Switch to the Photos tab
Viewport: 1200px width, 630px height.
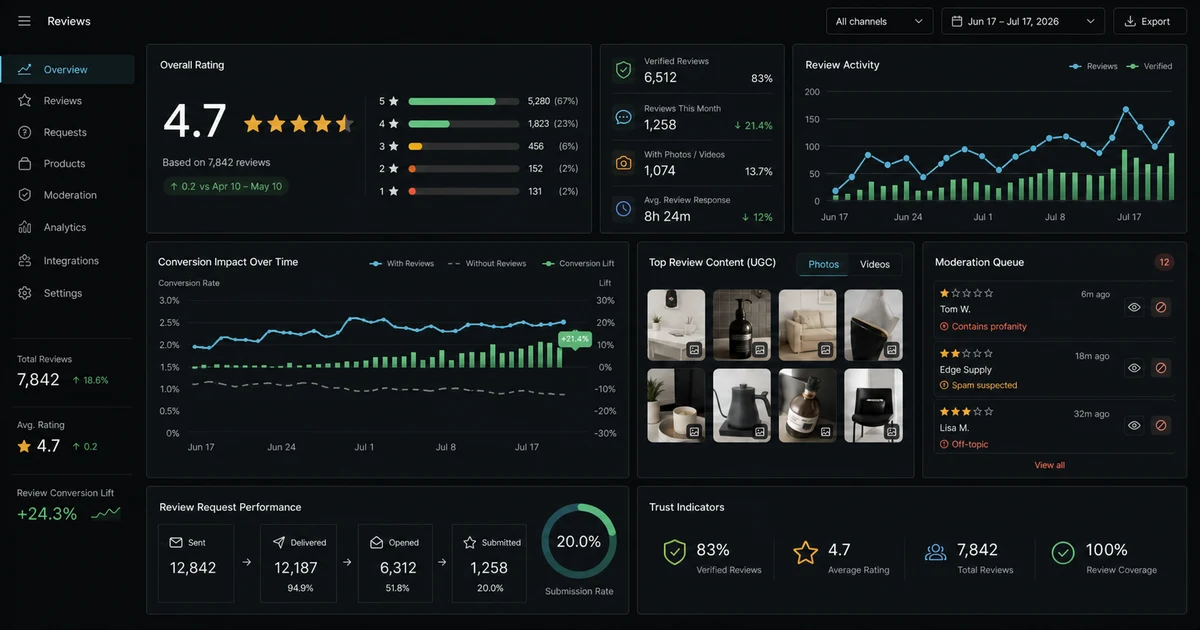(x=823, y=264)
